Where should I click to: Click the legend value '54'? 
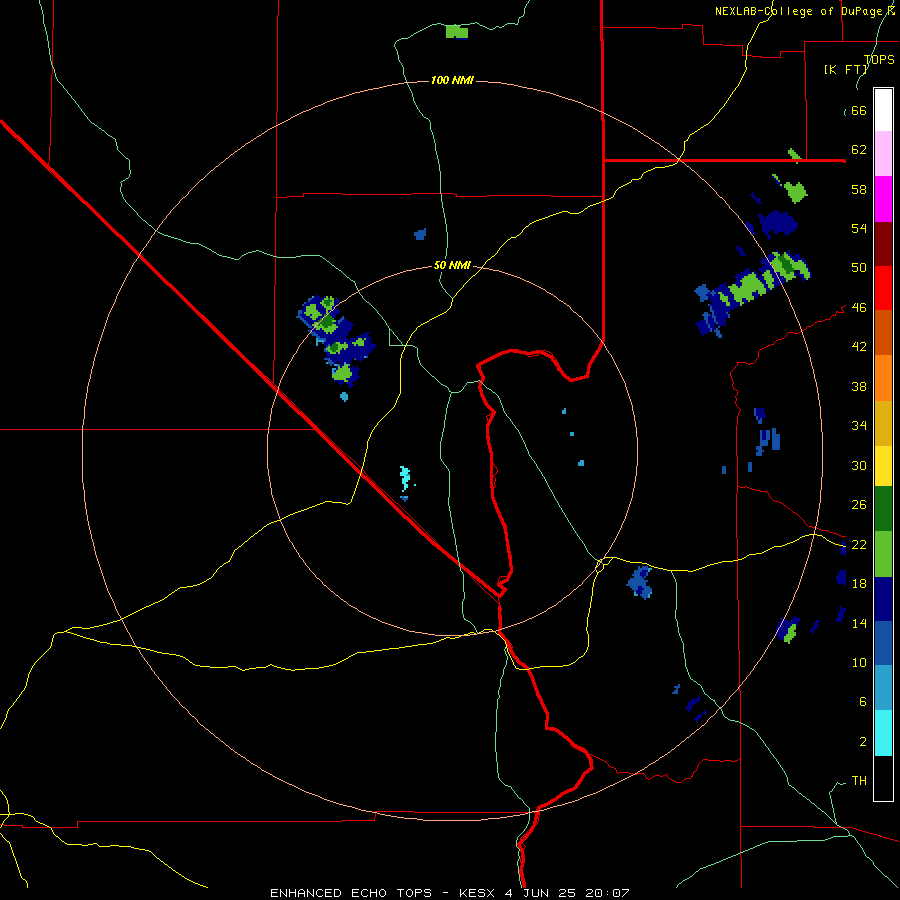pos(859,228)
